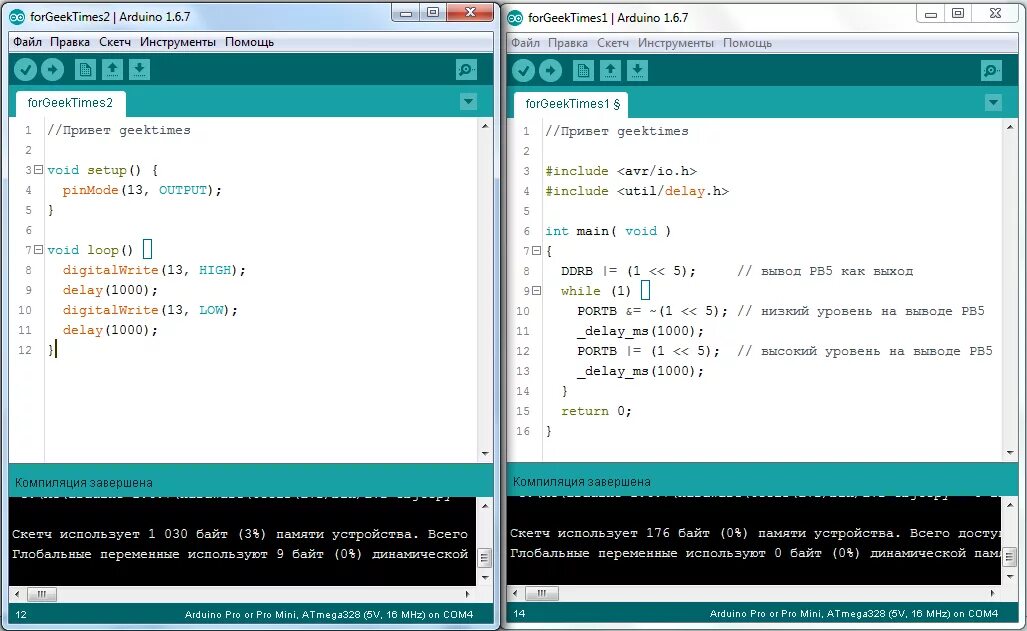Click pinMode(13, OUTPUT) code line
The width and height of the screenshot is (1027, 631).
142,190
